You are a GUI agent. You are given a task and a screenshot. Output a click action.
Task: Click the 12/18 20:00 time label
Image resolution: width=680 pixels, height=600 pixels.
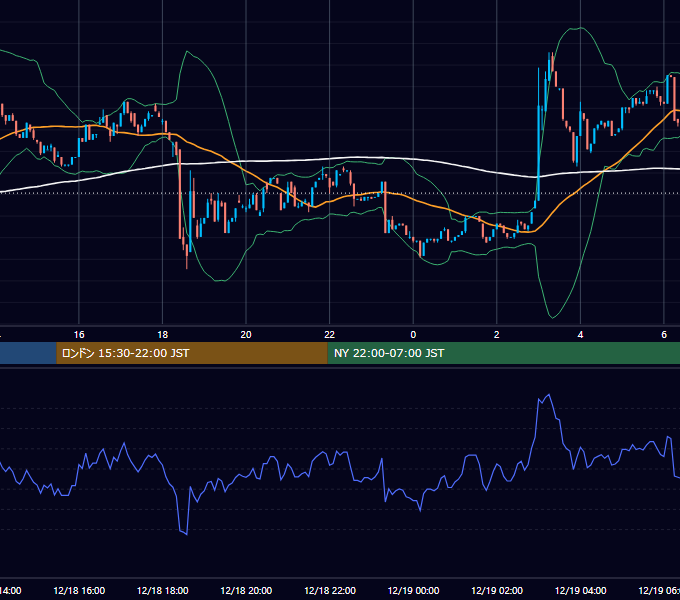[x=246, y=590]
